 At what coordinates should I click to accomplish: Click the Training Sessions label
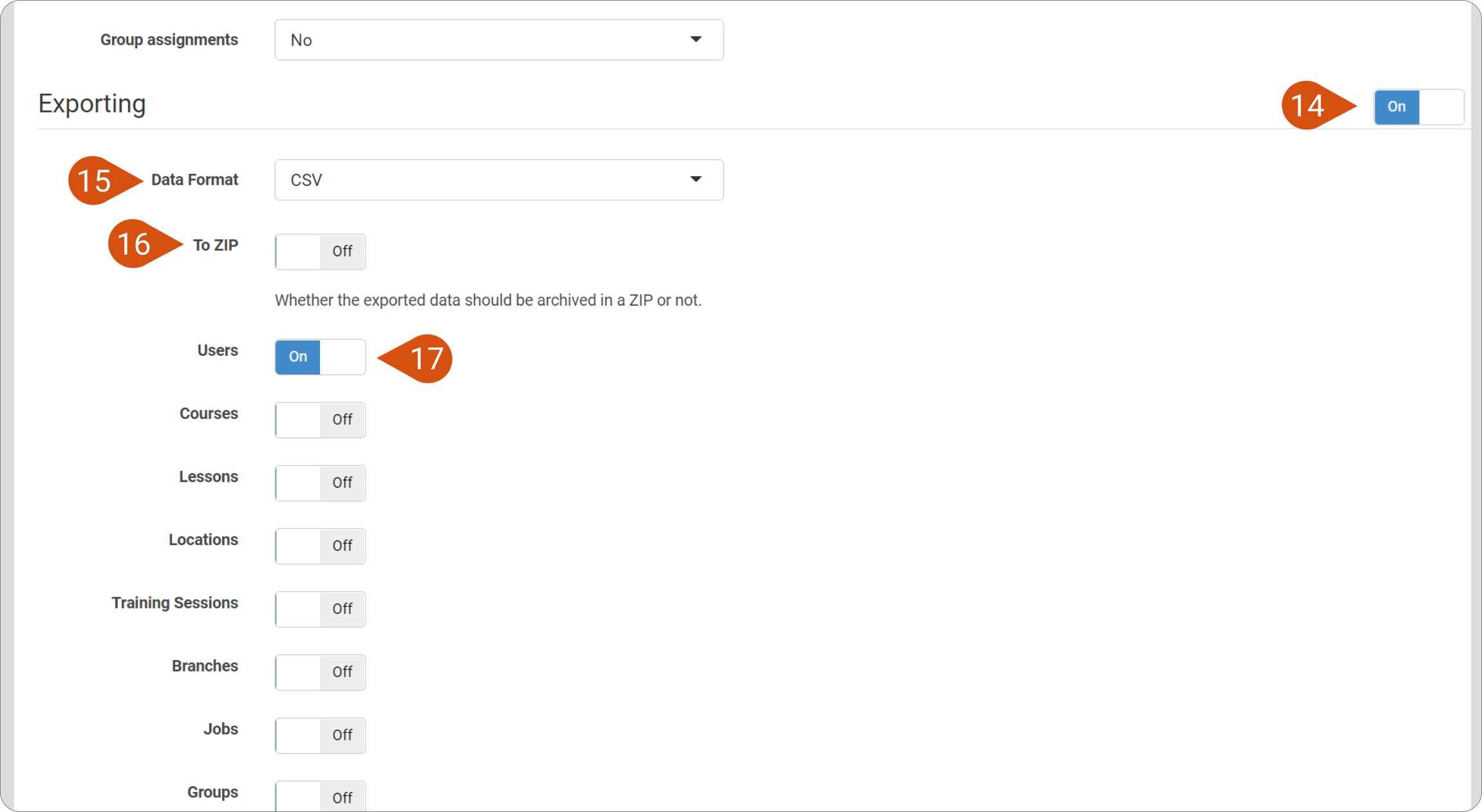tap(175, 603)
